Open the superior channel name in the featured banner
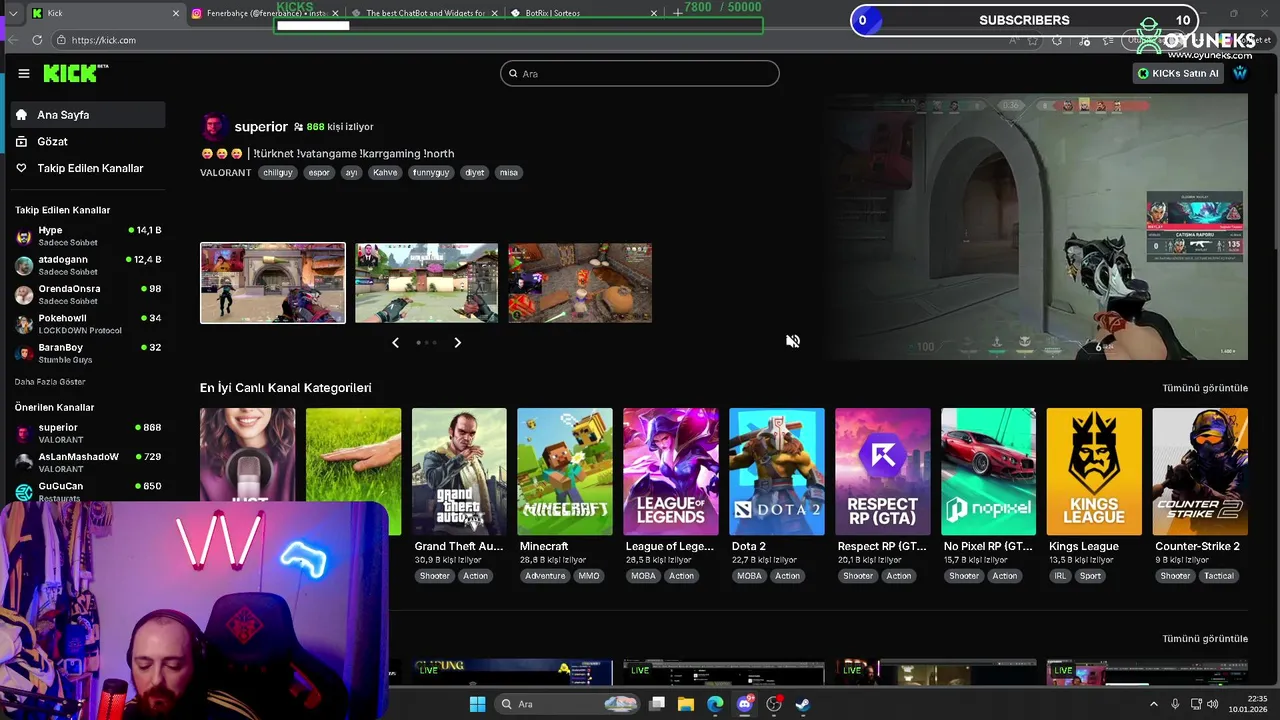 pos(261,127)
